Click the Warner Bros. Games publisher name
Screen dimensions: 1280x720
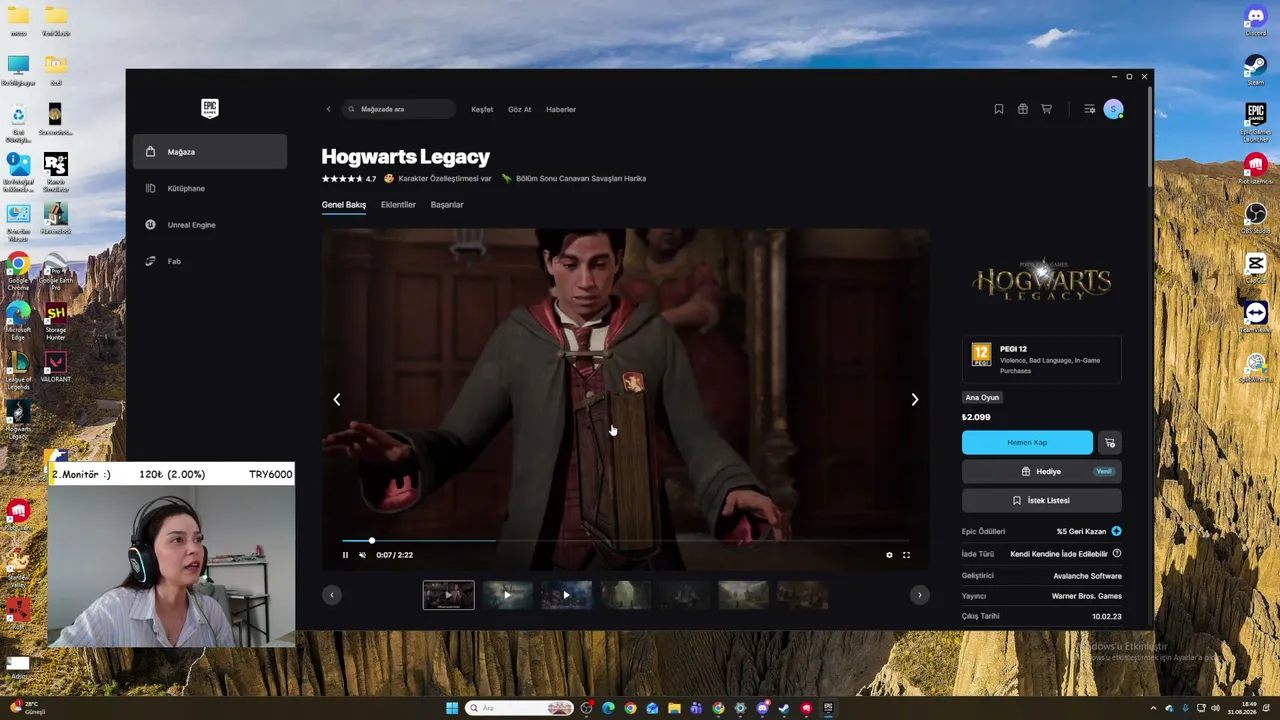[x=1084, y=596]
